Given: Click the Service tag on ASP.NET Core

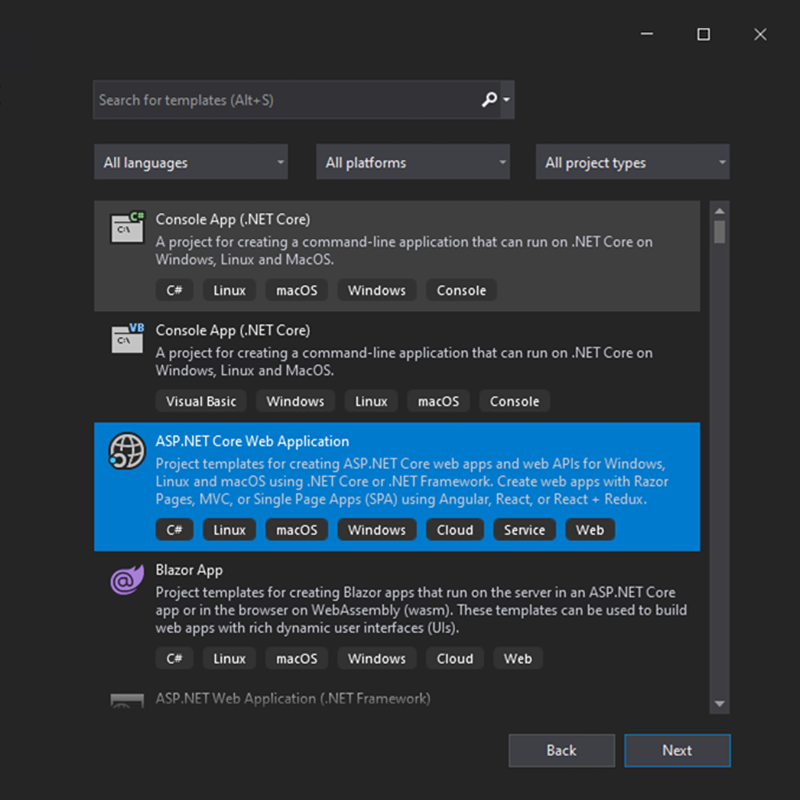Looking at the screenshot, I should coord(524,530).
